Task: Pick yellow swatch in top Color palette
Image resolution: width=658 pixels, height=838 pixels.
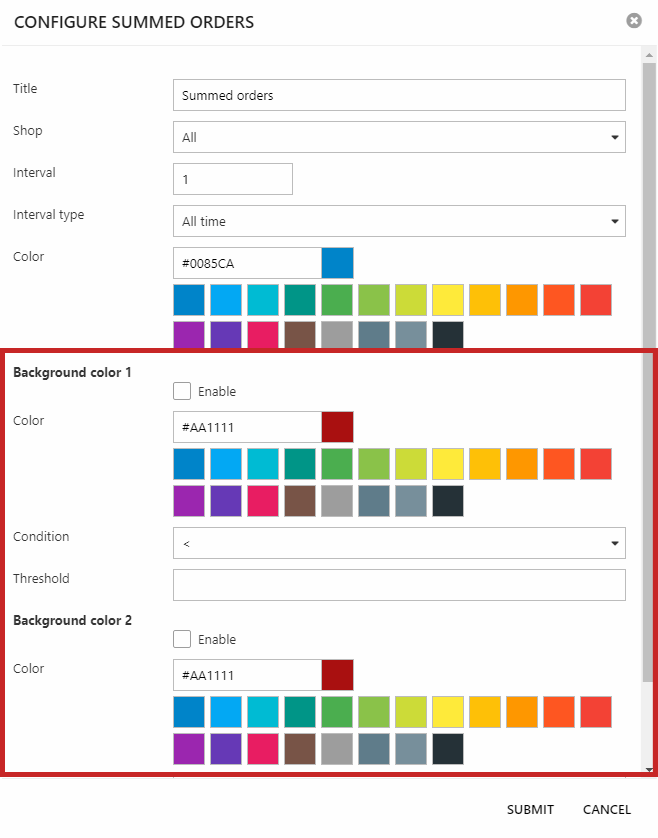Action: tap(448, 300)
